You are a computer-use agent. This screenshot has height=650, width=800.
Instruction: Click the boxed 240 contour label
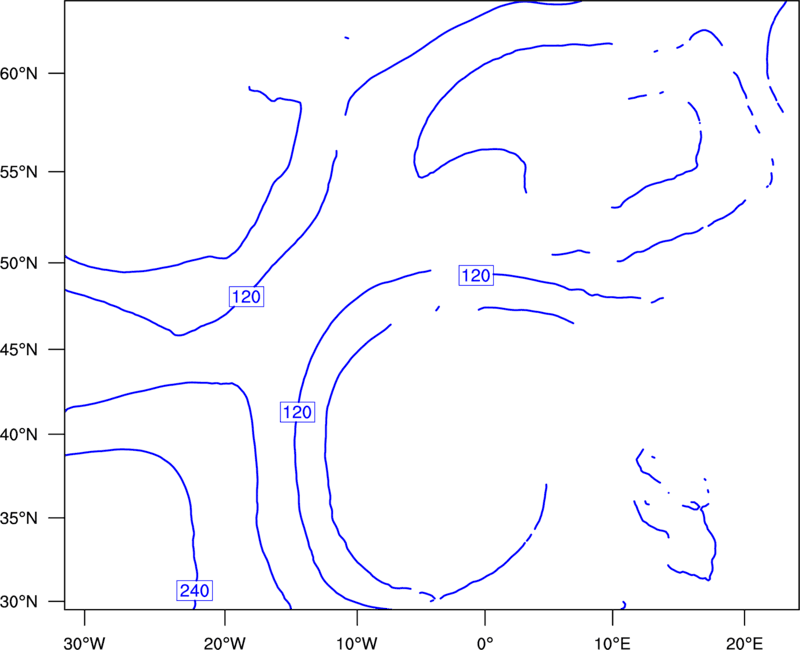(x=194, y=590)
